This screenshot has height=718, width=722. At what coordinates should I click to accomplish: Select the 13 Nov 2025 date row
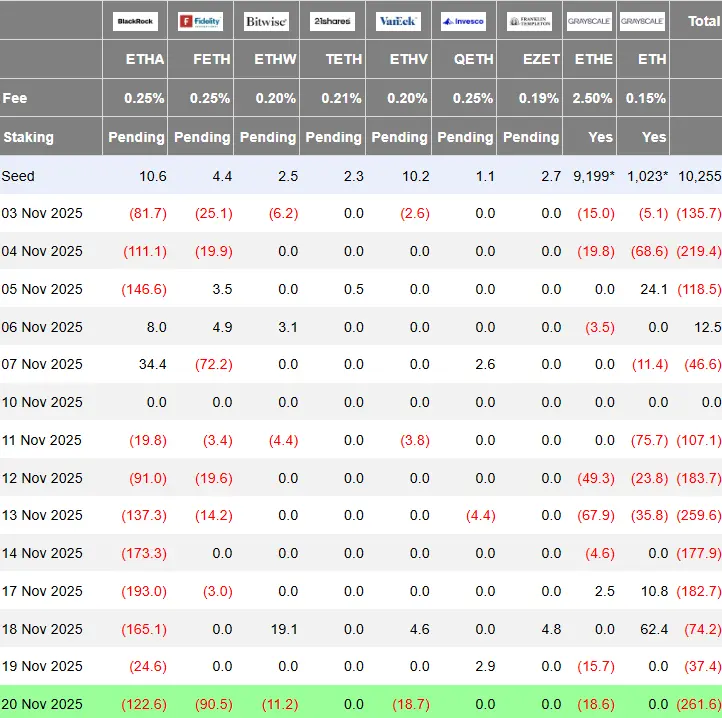click(361, 515)
